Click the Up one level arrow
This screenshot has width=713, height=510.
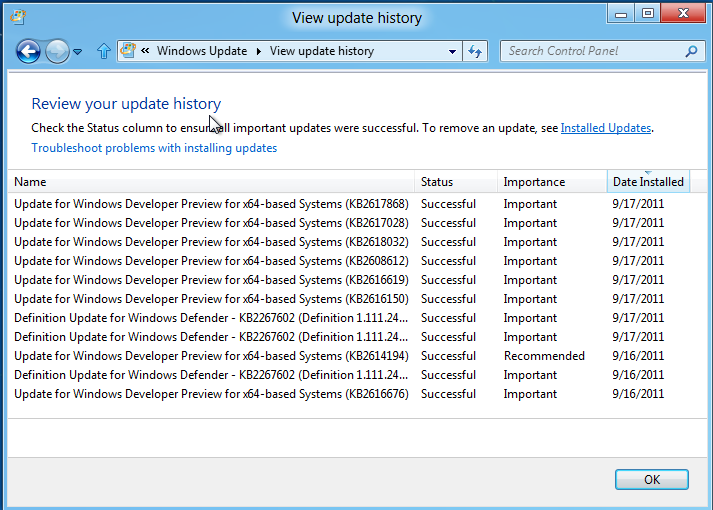point(103,51)
